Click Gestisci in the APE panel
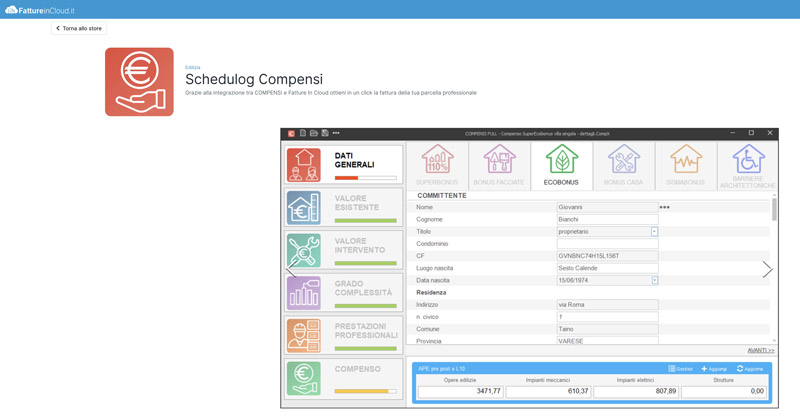Viewport: 800px width, 420px height. (681, 368)
